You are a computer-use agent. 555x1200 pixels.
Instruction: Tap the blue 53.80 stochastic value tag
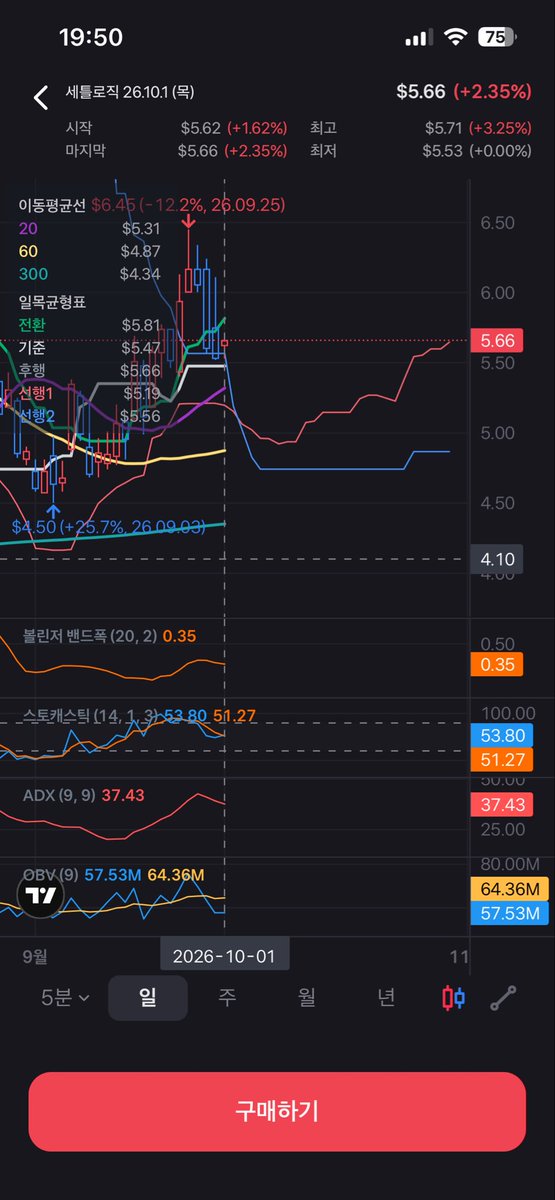click(502, 736)
